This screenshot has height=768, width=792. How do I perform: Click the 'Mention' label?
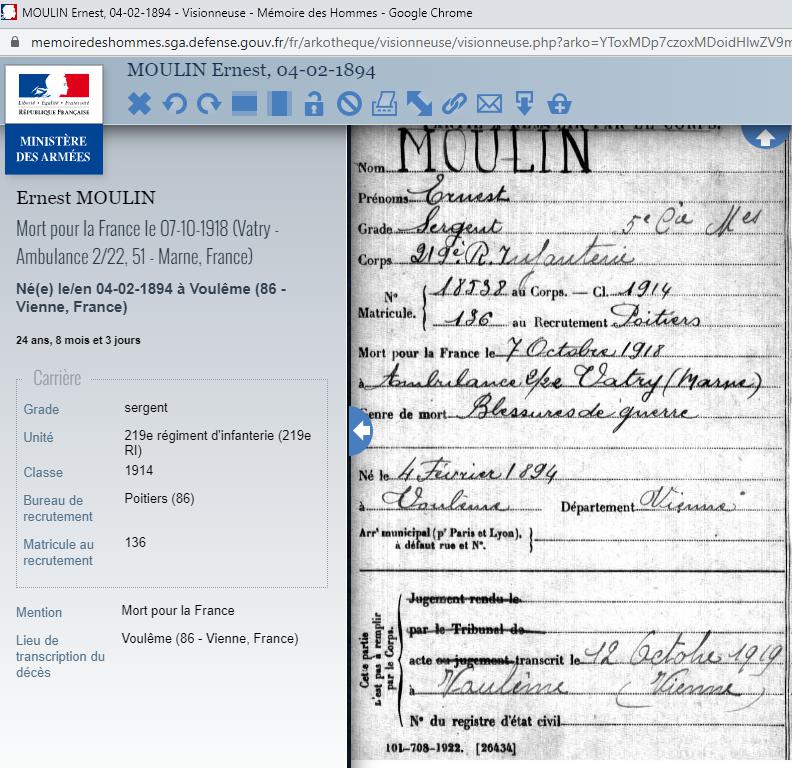[x=39, y=612]
